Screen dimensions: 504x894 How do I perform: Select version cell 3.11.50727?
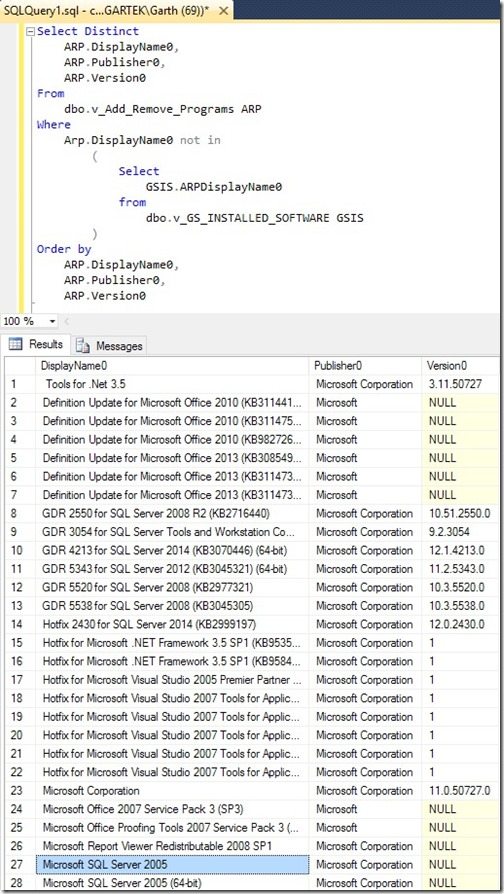click(x=461, y=384)
